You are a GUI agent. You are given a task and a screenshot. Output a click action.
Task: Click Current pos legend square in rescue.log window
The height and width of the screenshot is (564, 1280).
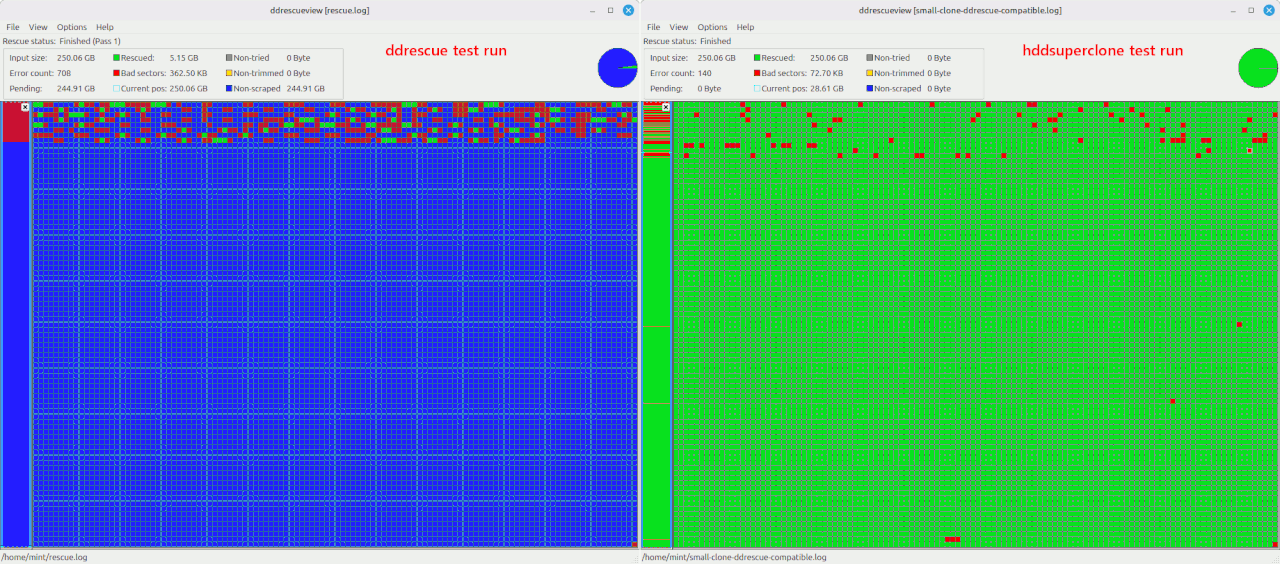(x=117, y=88)
